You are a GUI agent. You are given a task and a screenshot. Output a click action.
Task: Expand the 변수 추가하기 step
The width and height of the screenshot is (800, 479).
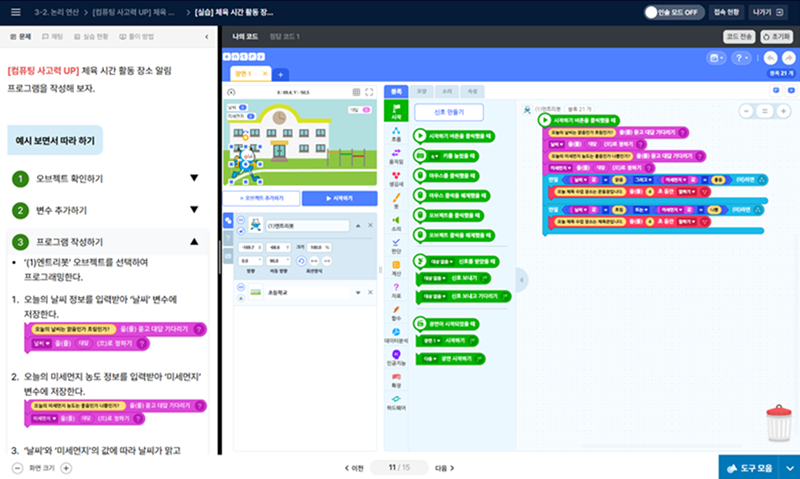coord(194,210)
